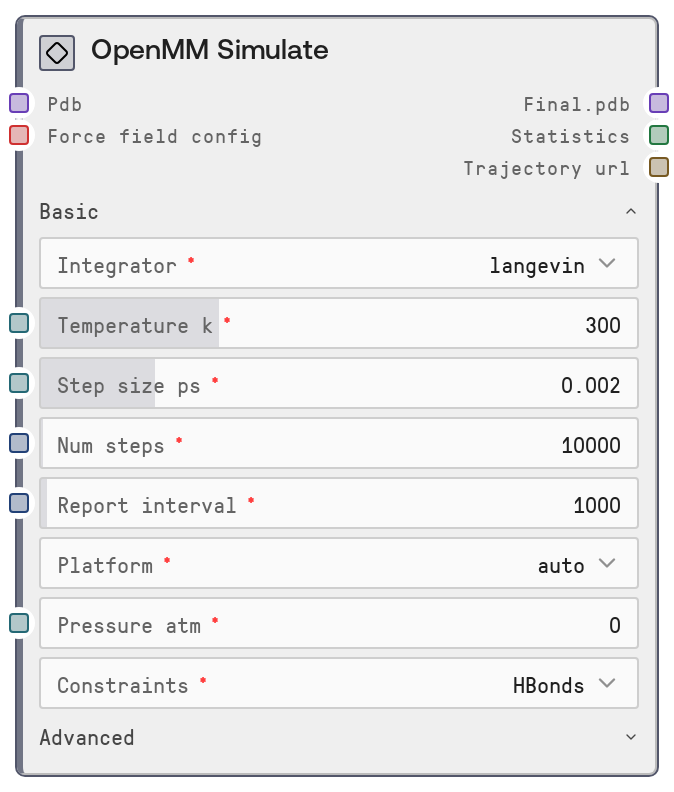Expand the Advanced section
This screenshot has height=792, width=674.
[x=630, y=738]
